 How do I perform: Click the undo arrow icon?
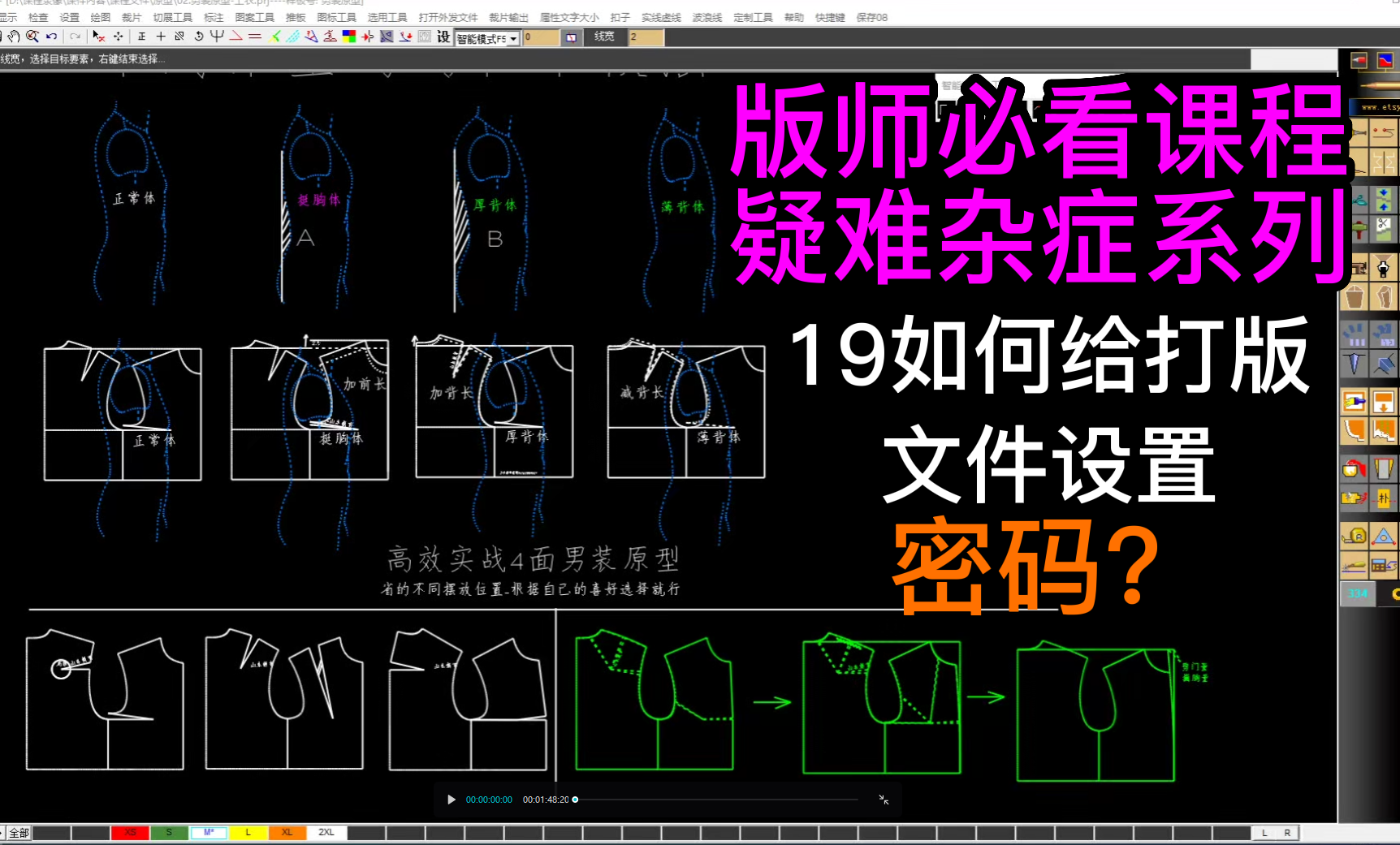52,37
